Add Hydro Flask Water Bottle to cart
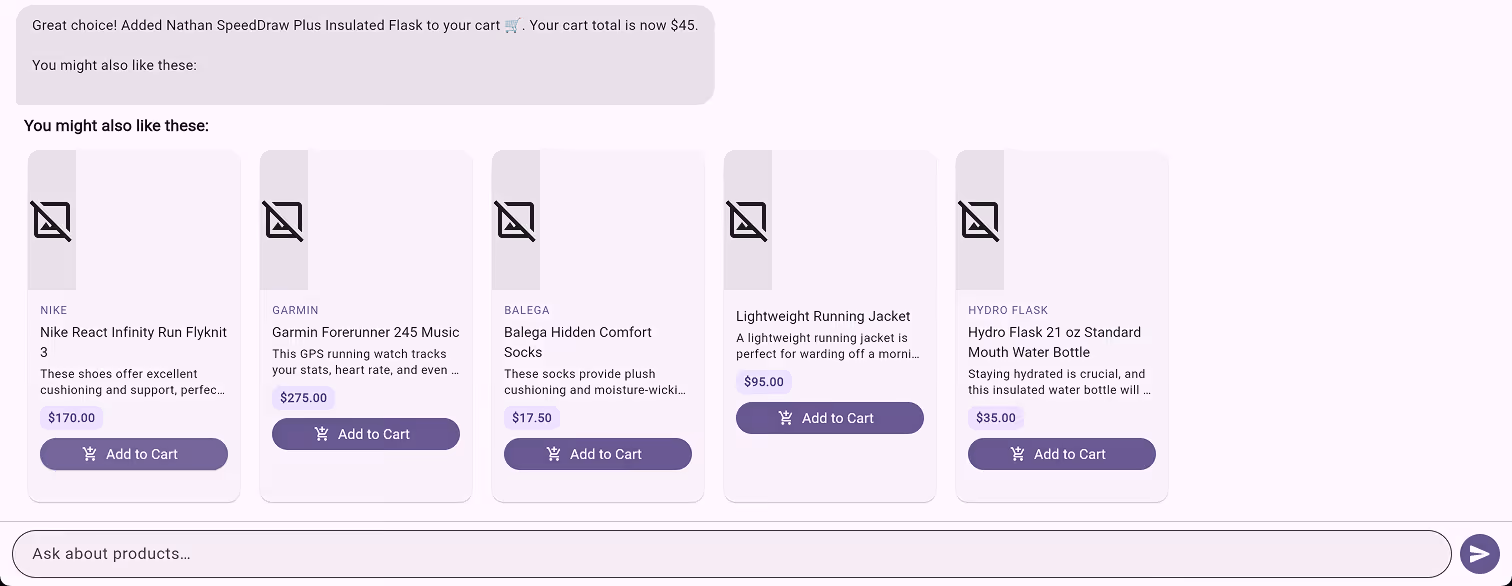The image size is (1512, 586). [1062, 454]
